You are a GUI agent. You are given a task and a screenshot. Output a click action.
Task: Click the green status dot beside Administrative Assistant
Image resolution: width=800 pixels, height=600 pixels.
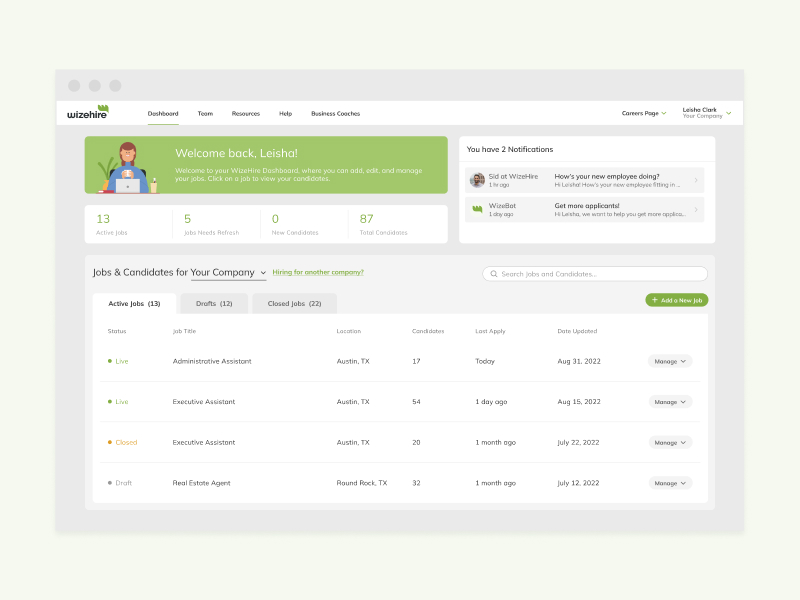coord(109,361)
